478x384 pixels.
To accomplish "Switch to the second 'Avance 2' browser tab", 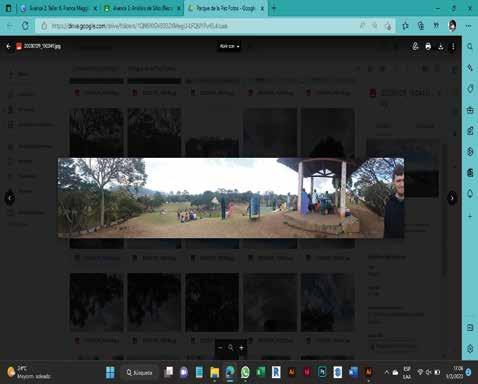I will 142,8.
